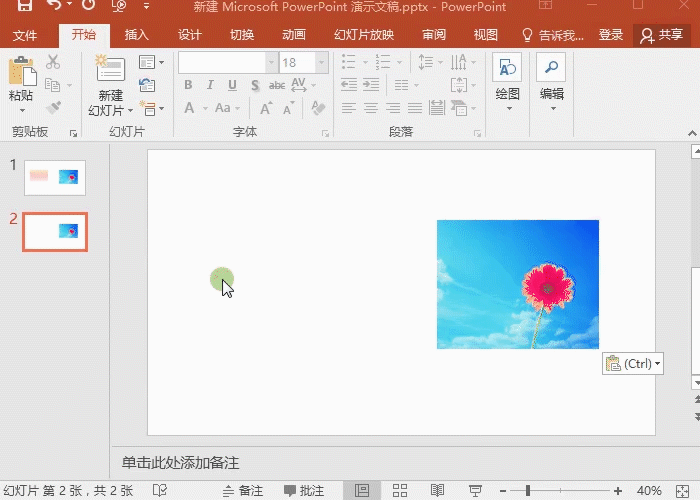Toggle the Notes button in status bar
This screenshot has height=500, width=700.
[243, 491]
